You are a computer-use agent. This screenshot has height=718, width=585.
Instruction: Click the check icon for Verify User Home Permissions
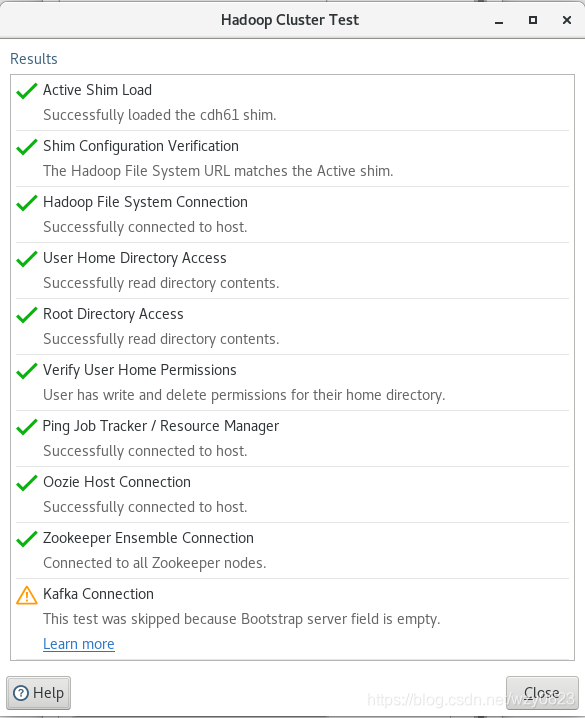pos(27,370)
